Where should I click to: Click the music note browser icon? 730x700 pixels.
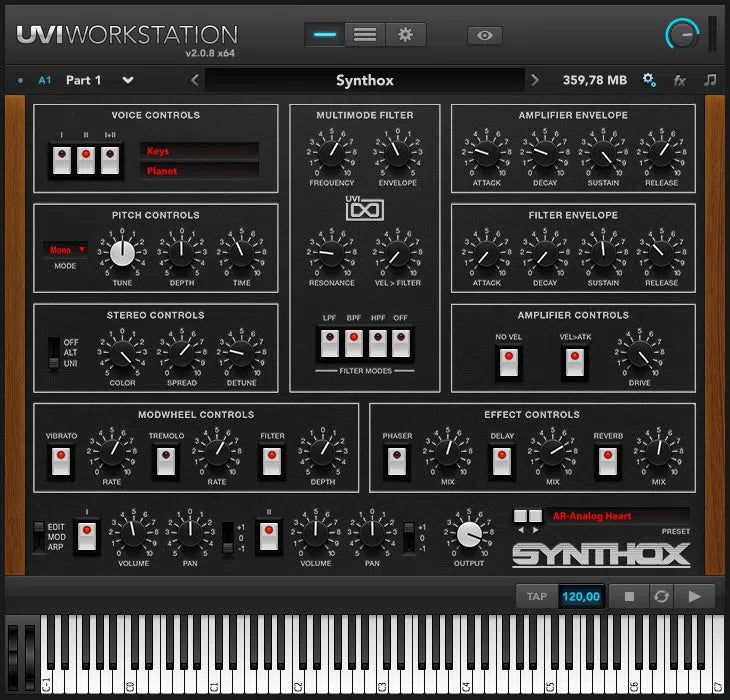click(710, 80)
